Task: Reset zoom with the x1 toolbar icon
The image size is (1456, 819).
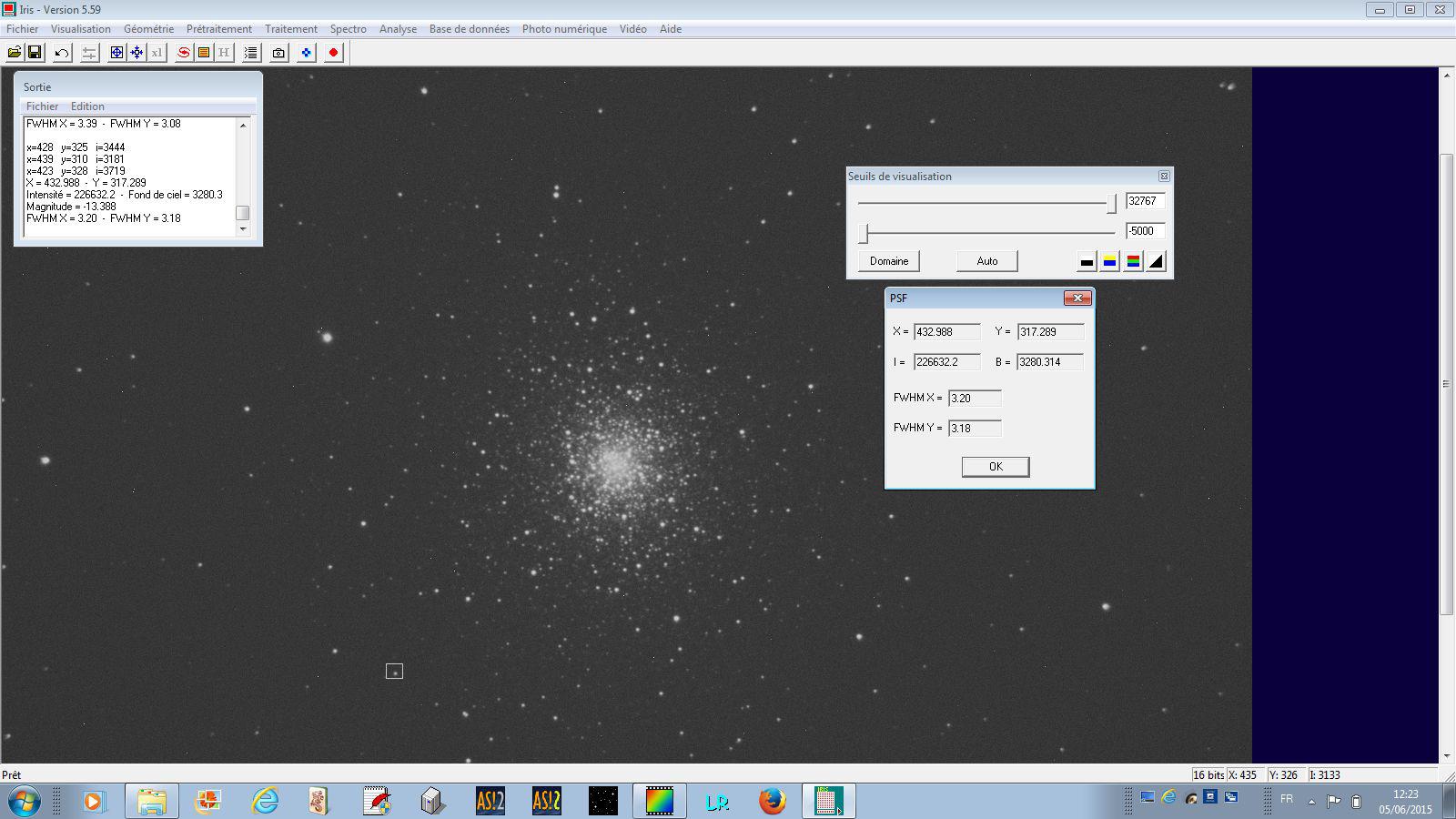Action: pyautogui.click(x=157, y=53)
